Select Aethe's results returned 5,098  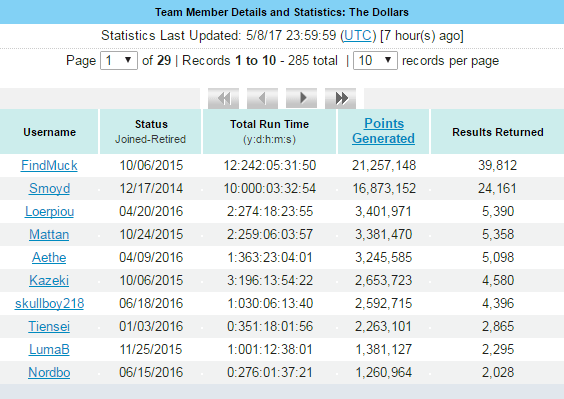point(498,258)
